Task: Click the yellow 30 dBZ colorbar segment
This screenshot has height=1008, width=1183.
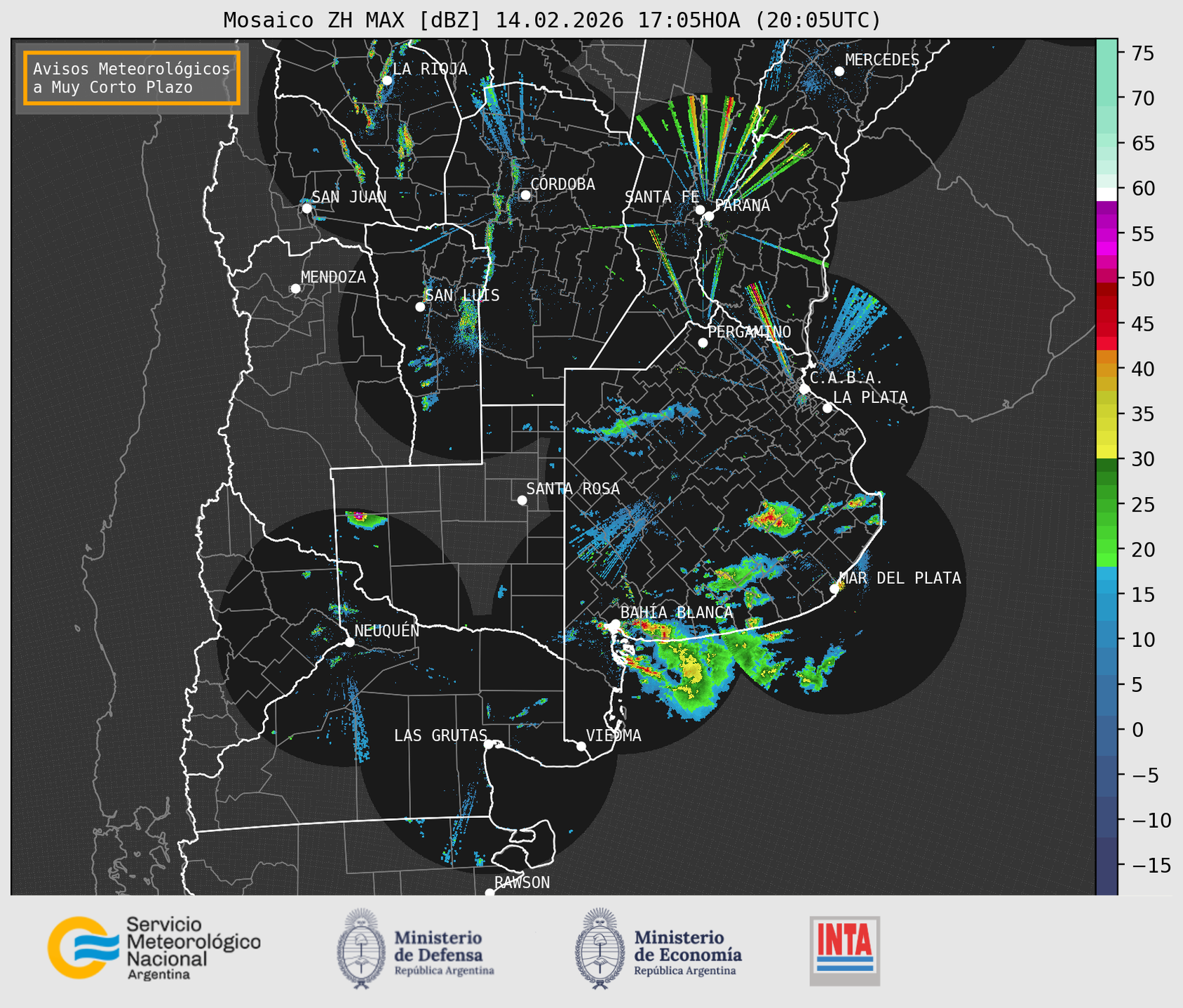Action: tap(1107, 452)
